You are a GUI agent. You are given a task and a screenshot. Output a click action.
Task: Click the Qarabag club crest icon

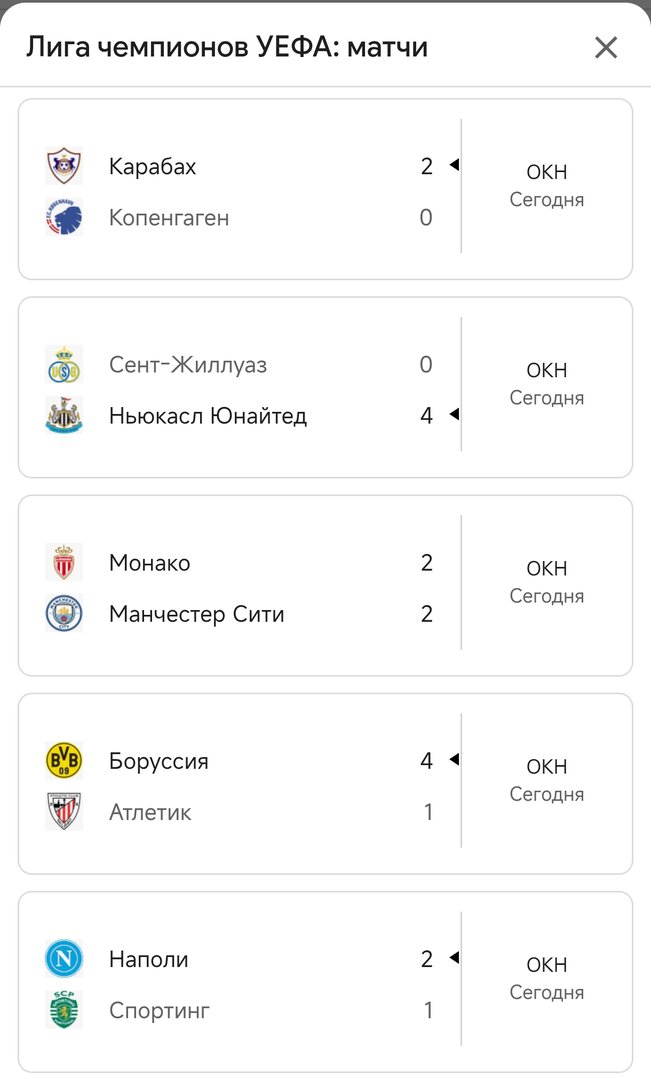(64, 166)
